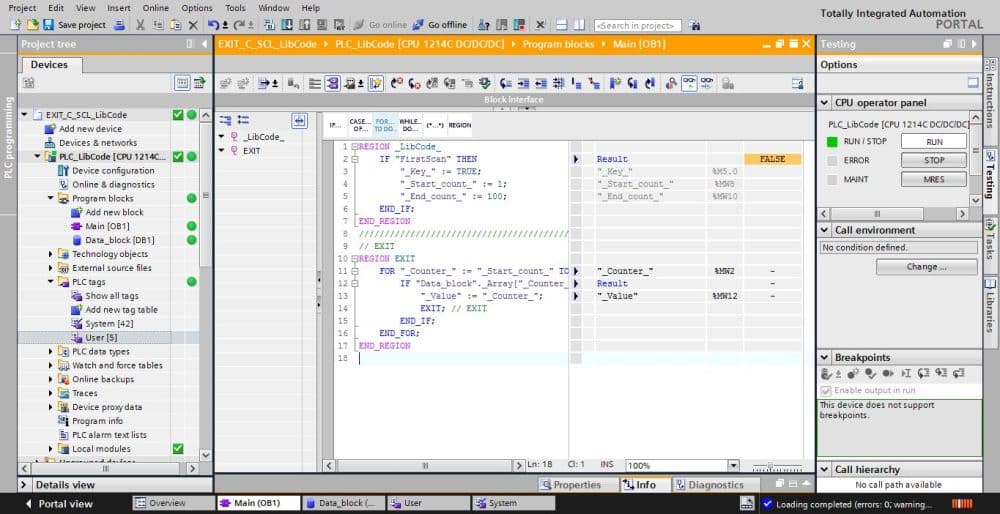Collapse the Call environment section
The height and width of the screenshot is (514, 1000).
pyautogui.click(x=825, y=230)
